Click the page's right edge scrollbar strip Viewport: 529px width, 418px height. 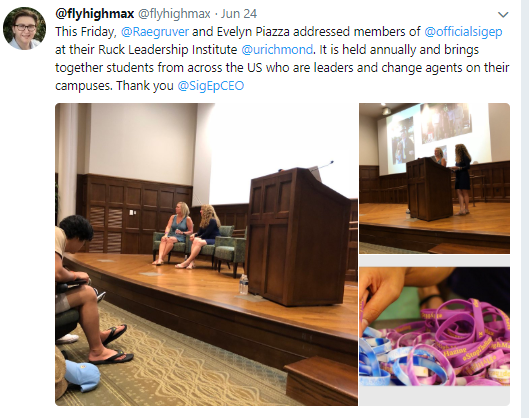point(525,209)
